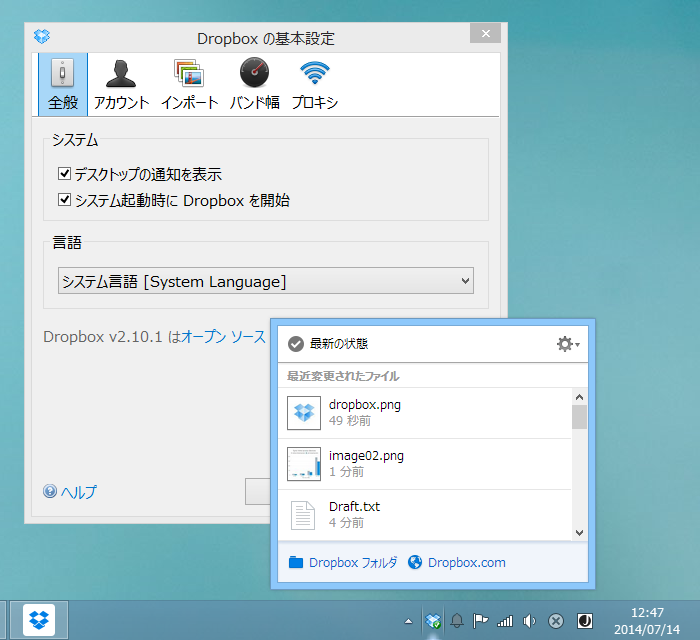This screenshot has height=640, width=700.
Task: Close the Dropbox preferences window
Action: tap(485, 33)
